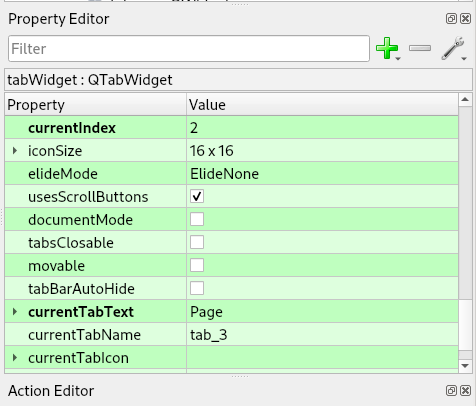This screenshot has height=406, width=476.
Task: Select the currentIndex value cell
Action: [x=322, y=128]
